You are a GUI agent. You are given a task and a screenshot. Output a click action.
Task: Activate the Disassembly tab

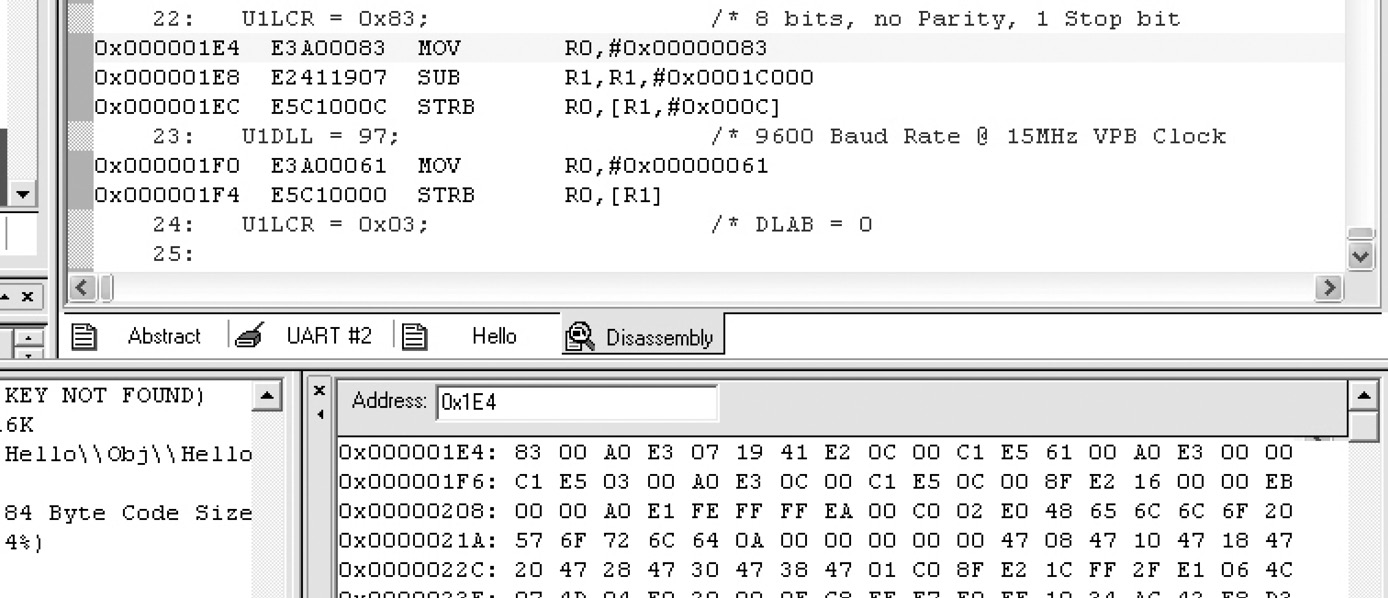click(x=642, y=337)
